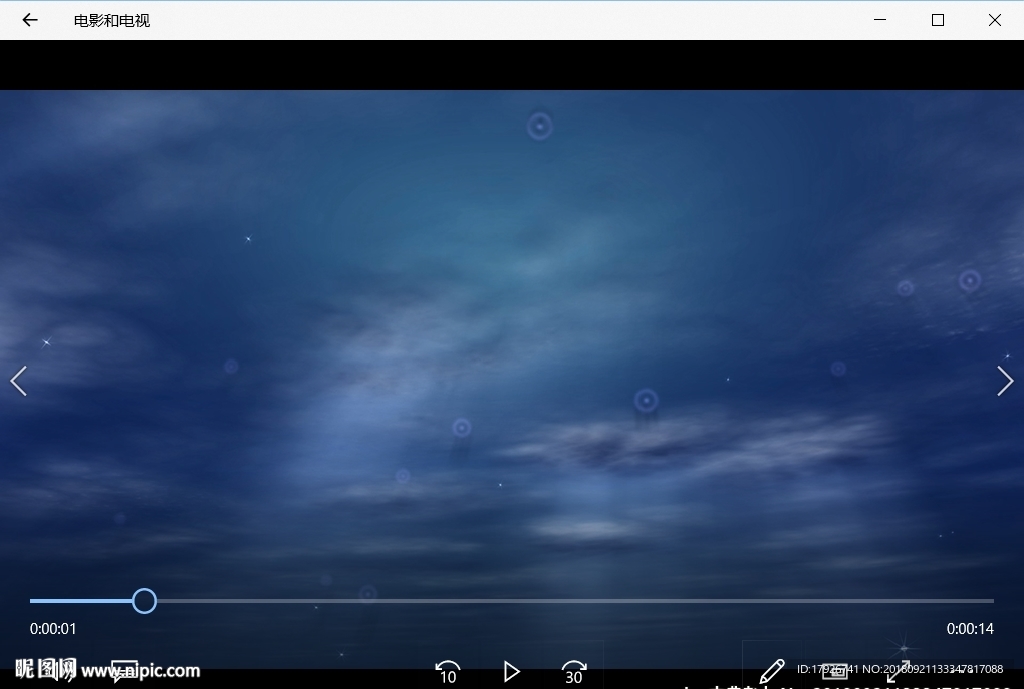Image resolution: width=1024 pixels, height=689 pixels.
Task: Go to the next video with the right chevron
Action: 1006,381
